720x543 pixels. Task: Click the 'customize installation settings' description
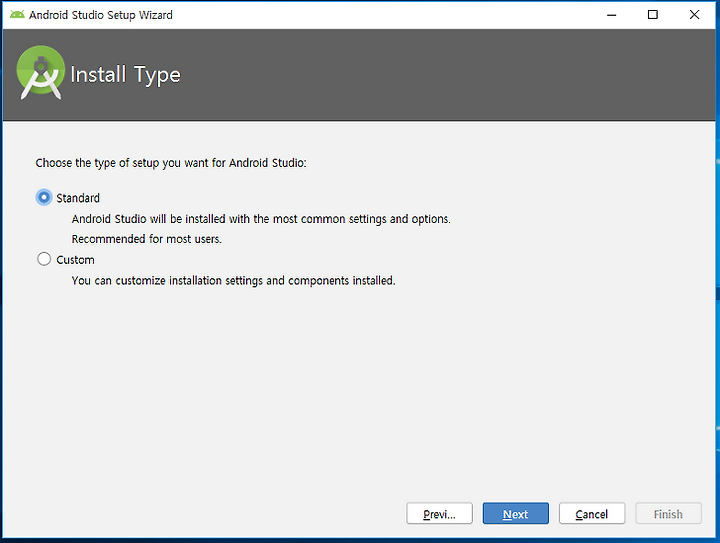[x=233, y=280]
